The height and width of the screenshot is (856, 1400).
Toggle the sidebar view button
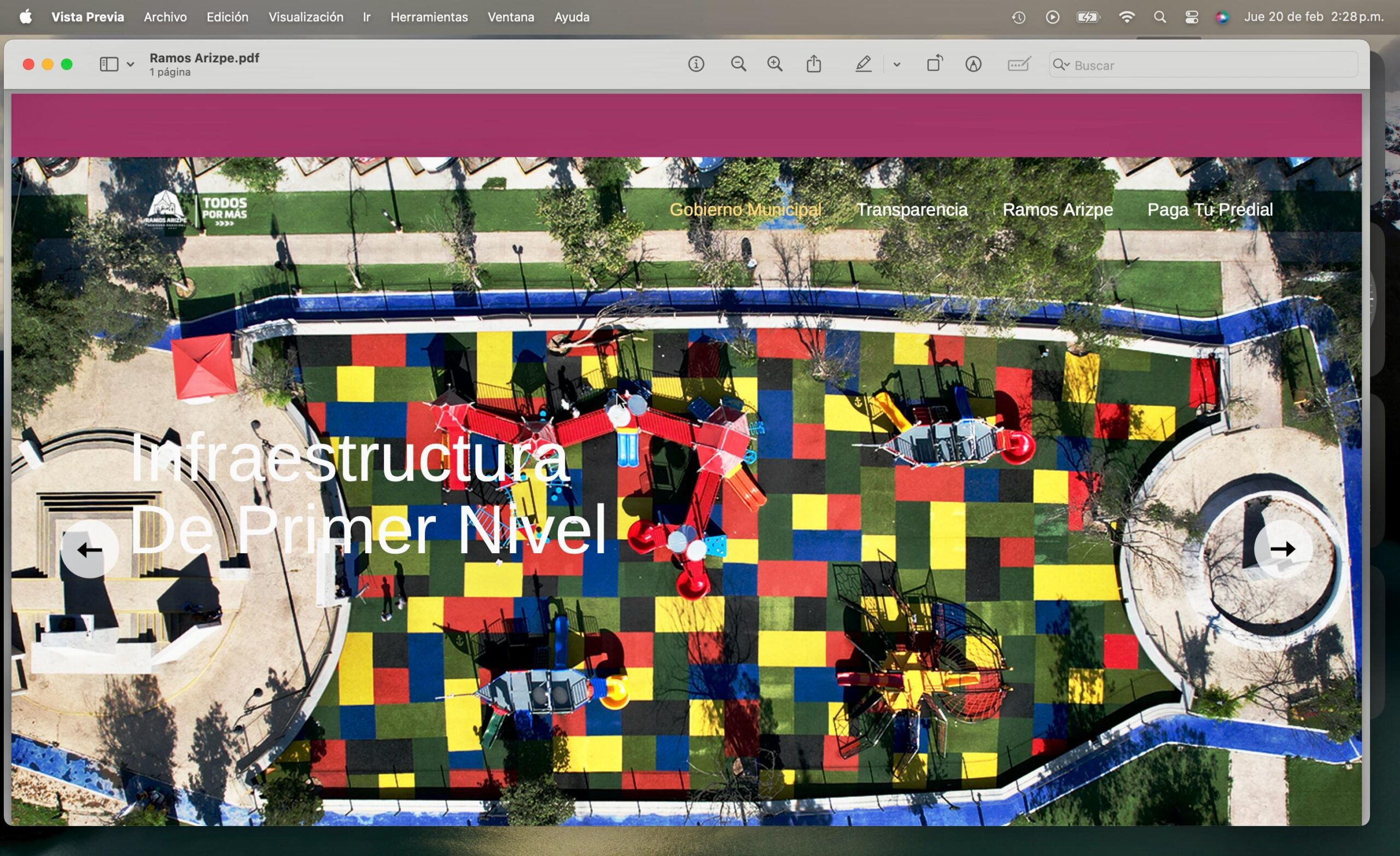(x=109, y=64)
